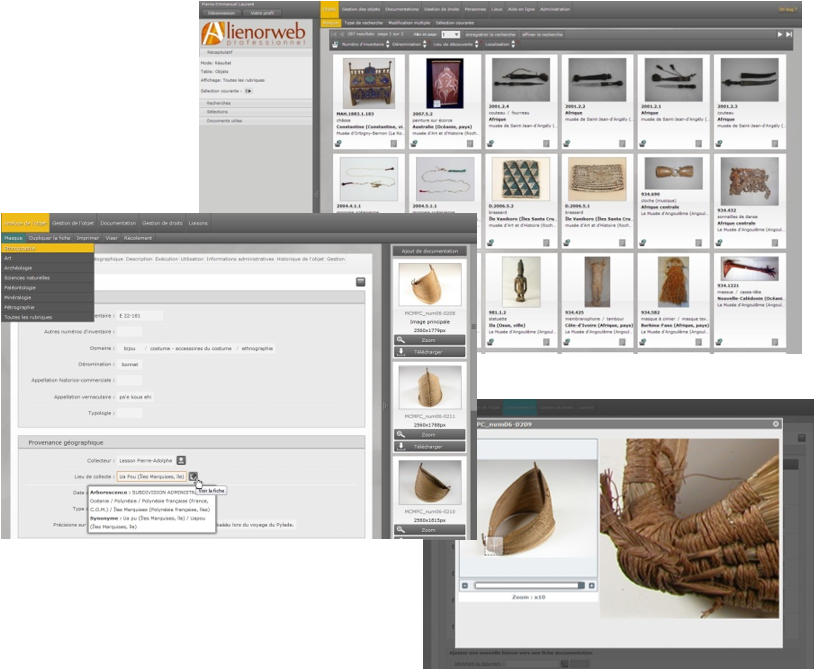Select the checkbox on the MAH.1883.1.183 card
Image resolution: width=814 pixels, height=669 pixels.
pos(394,143)
